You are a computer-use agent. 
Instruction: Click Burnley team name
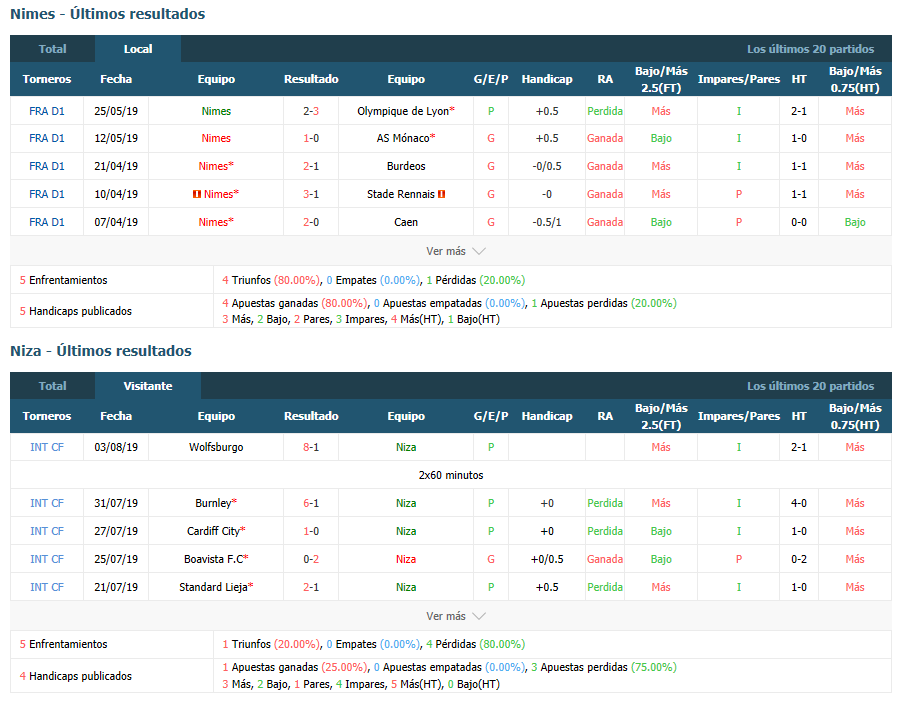(213, 503)
